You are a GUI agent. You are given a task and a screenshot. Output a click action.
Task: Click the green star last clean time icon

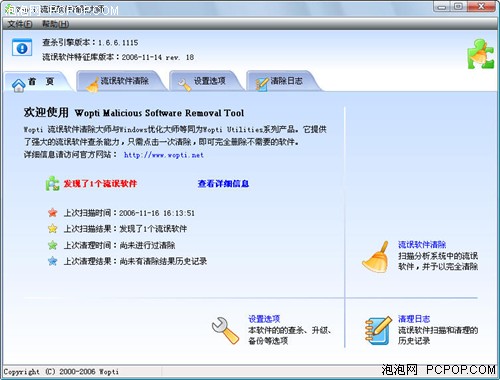[x=53, y=245]
